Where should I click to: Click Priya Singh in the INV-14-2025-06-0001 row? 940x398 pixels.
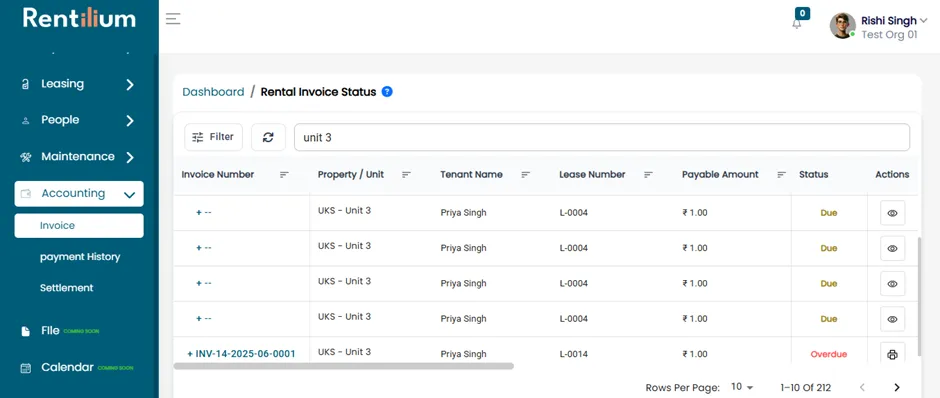click(x=463, y=354)
